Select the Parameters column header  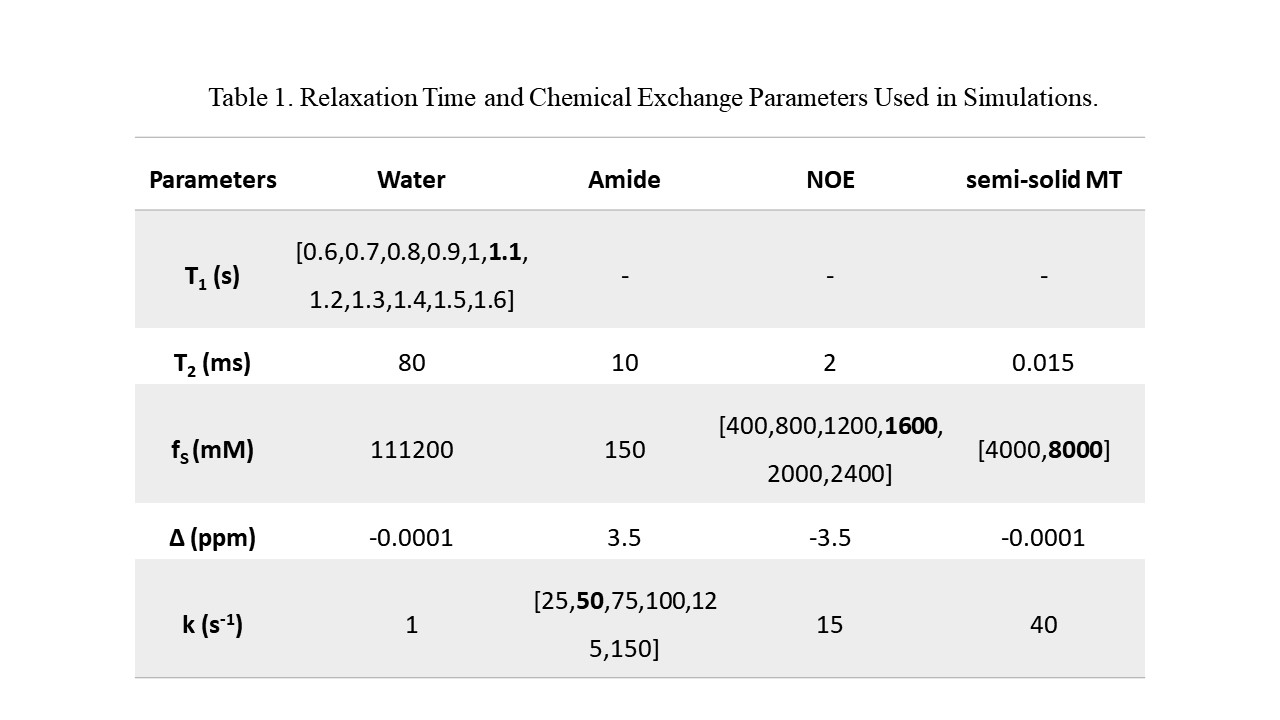coord(213,180)
